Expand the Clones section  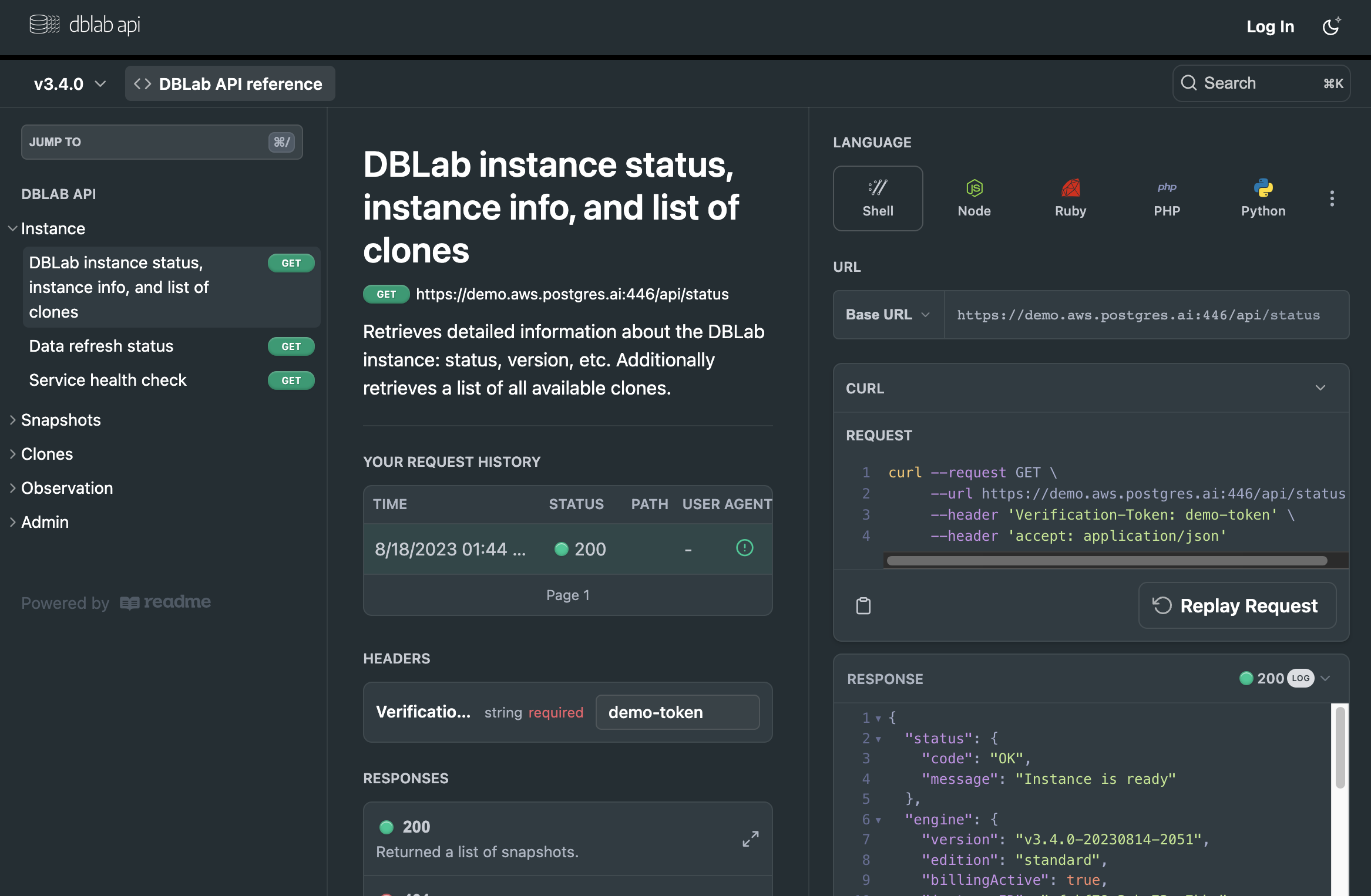point(47,454)
